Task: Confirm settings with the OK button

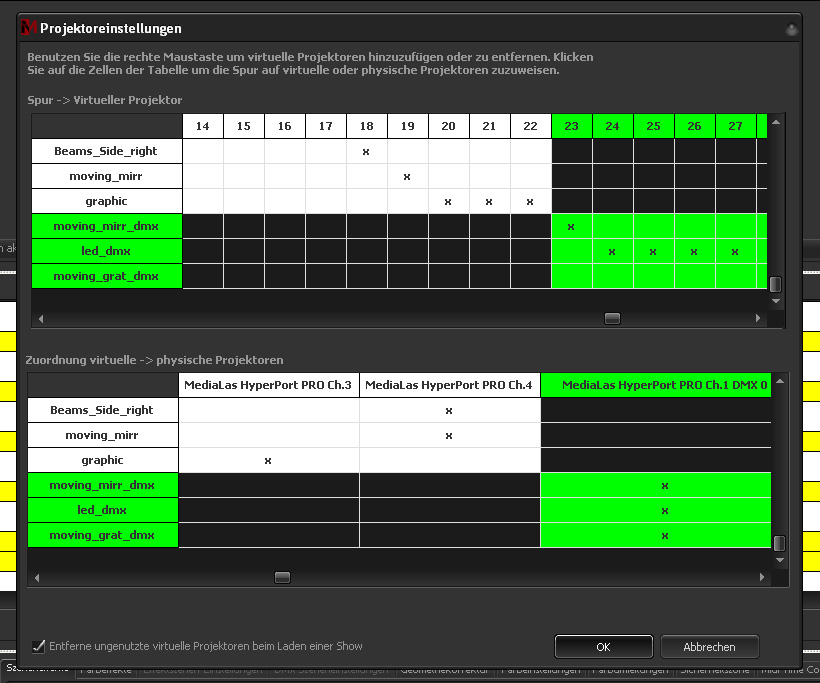Action: 603,647
